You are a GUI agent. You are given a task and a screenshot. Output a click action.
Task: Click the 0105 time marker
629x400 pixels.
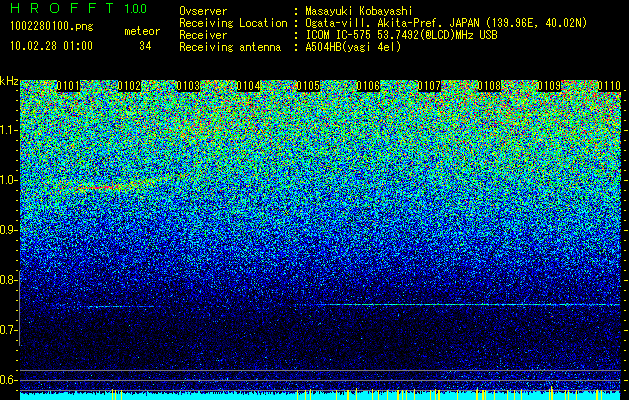(308, 86)
